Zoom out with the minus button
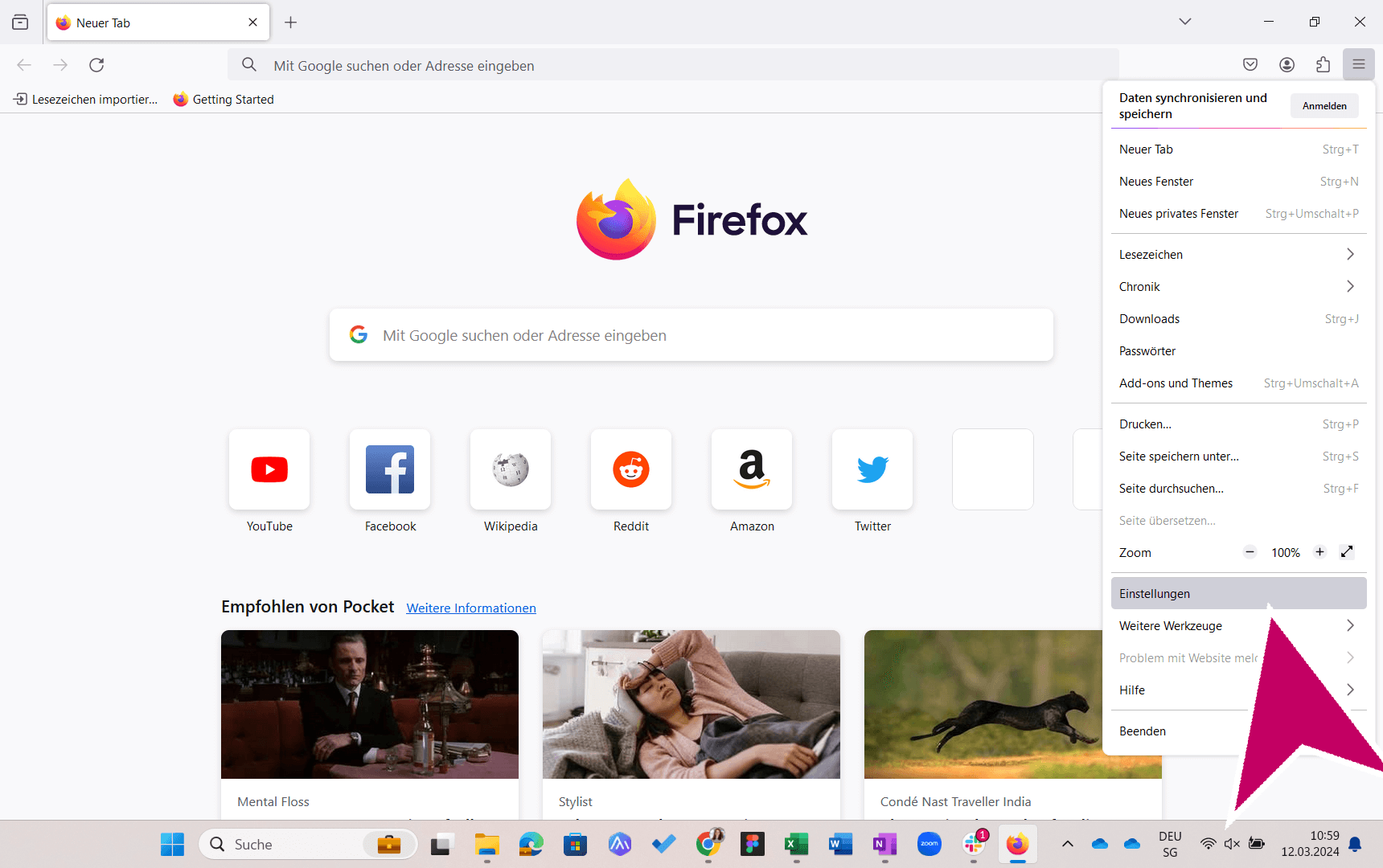 pos(1250,552)
